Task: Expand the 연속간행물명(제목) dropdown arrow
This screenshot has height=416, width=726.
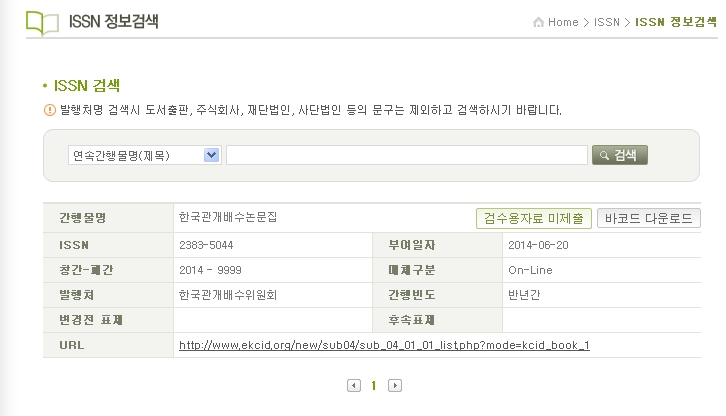Action: 212,155
